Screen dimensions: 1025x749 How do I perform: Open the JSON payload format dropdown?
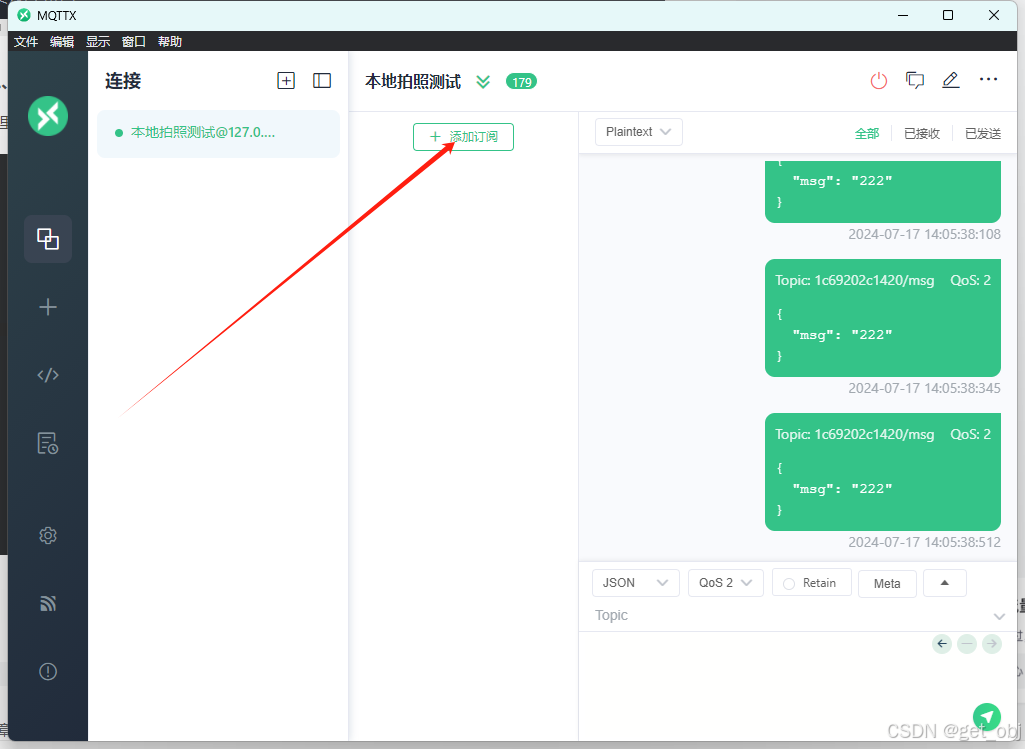(x=635, y=583)
